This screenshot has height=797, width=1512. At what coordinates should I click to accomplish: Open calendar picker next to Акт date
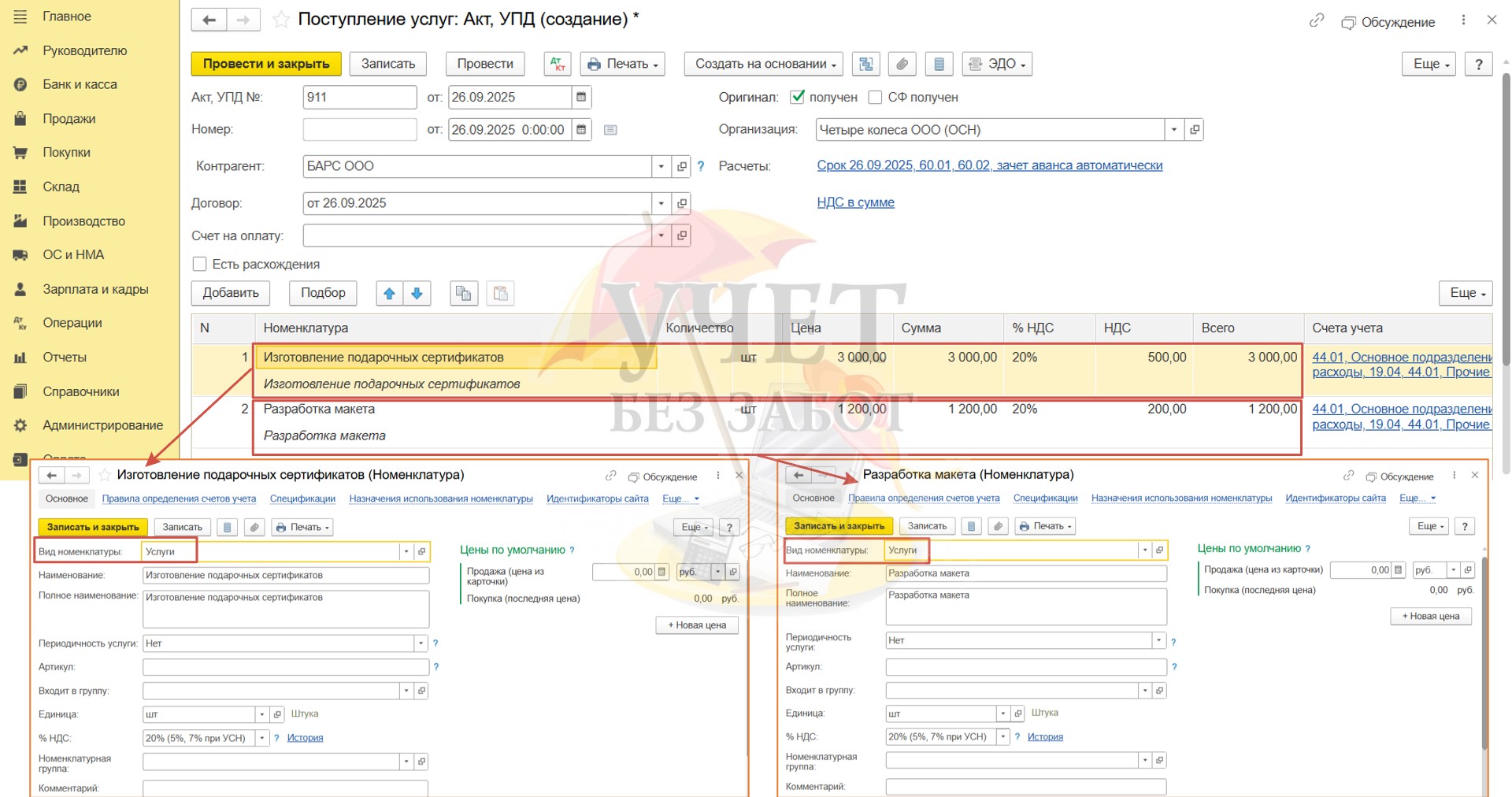[581, 97]
